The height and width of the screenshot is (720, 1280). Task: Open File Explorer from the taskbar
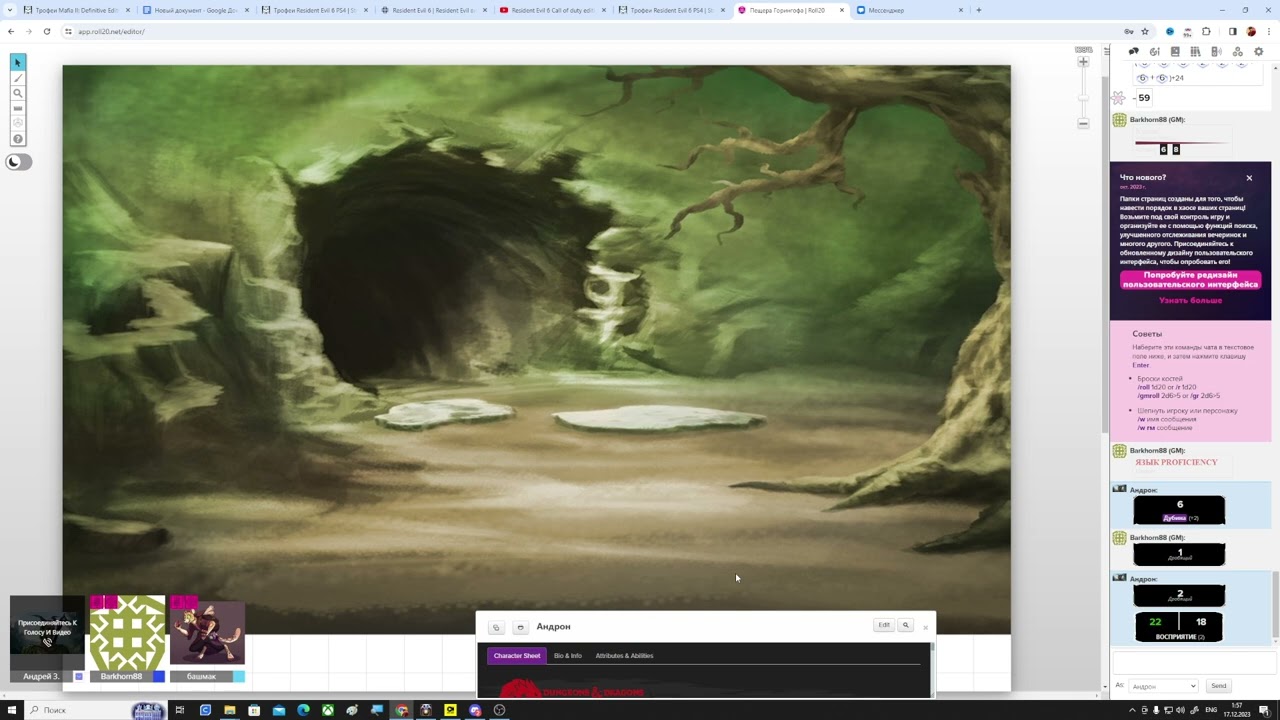tap(230, 710)
